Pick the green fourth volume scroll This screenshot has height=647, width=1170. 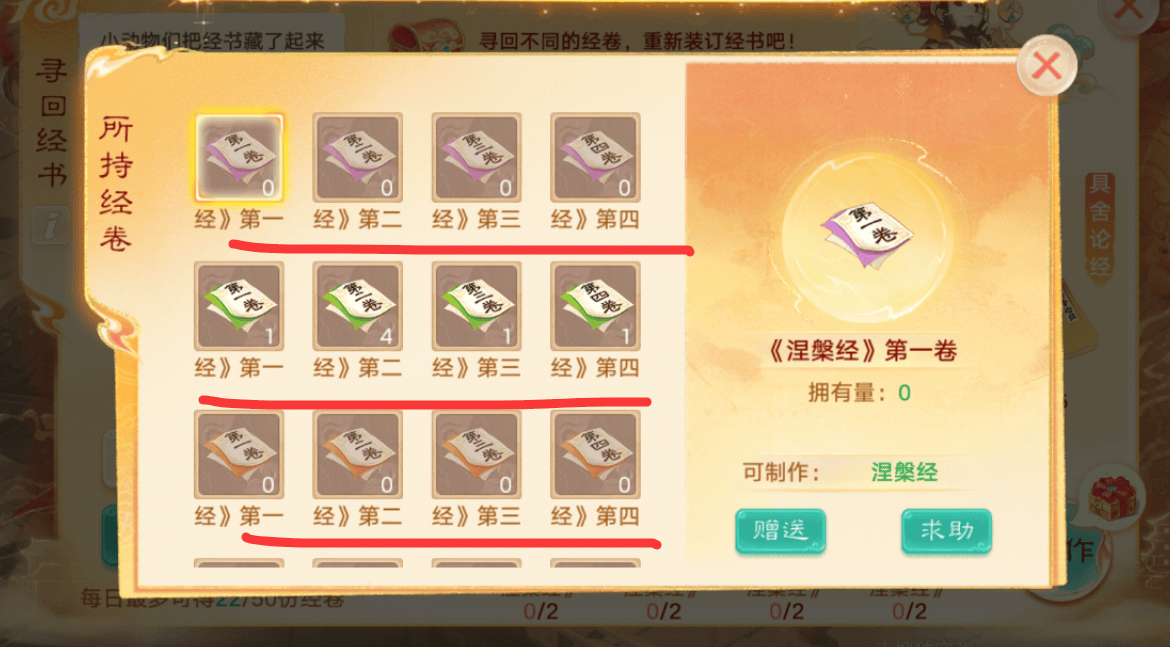pyautogui.click(x=595, y=306)
